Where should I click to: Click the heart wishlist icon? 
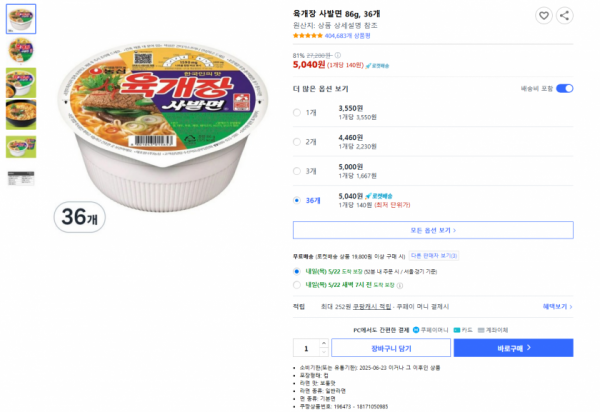pyautogui.click(x=543, y=16)
